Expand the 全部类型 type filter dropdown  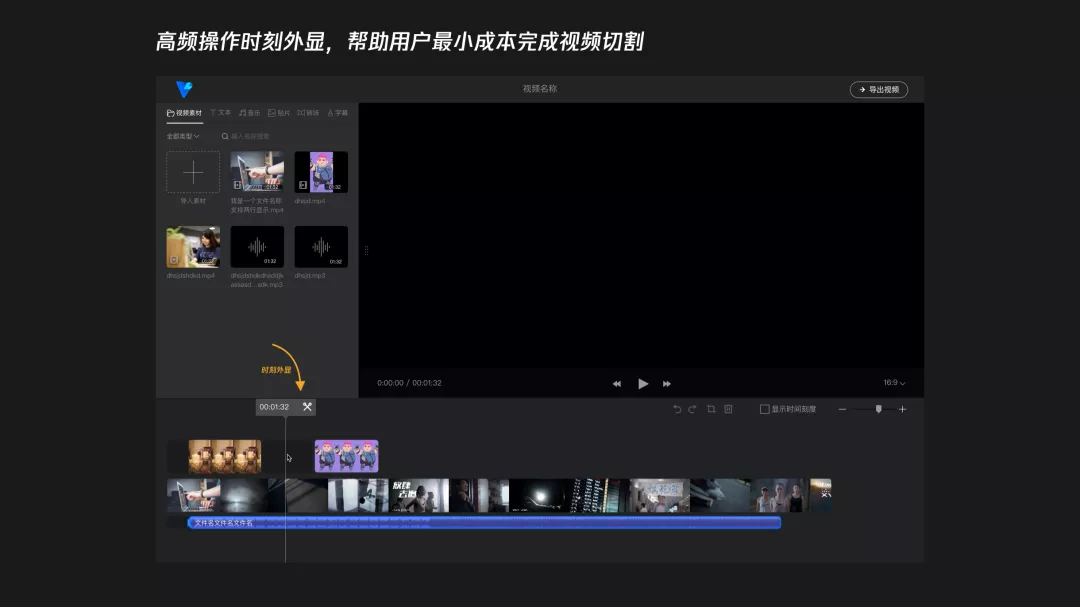click(183, 136)
